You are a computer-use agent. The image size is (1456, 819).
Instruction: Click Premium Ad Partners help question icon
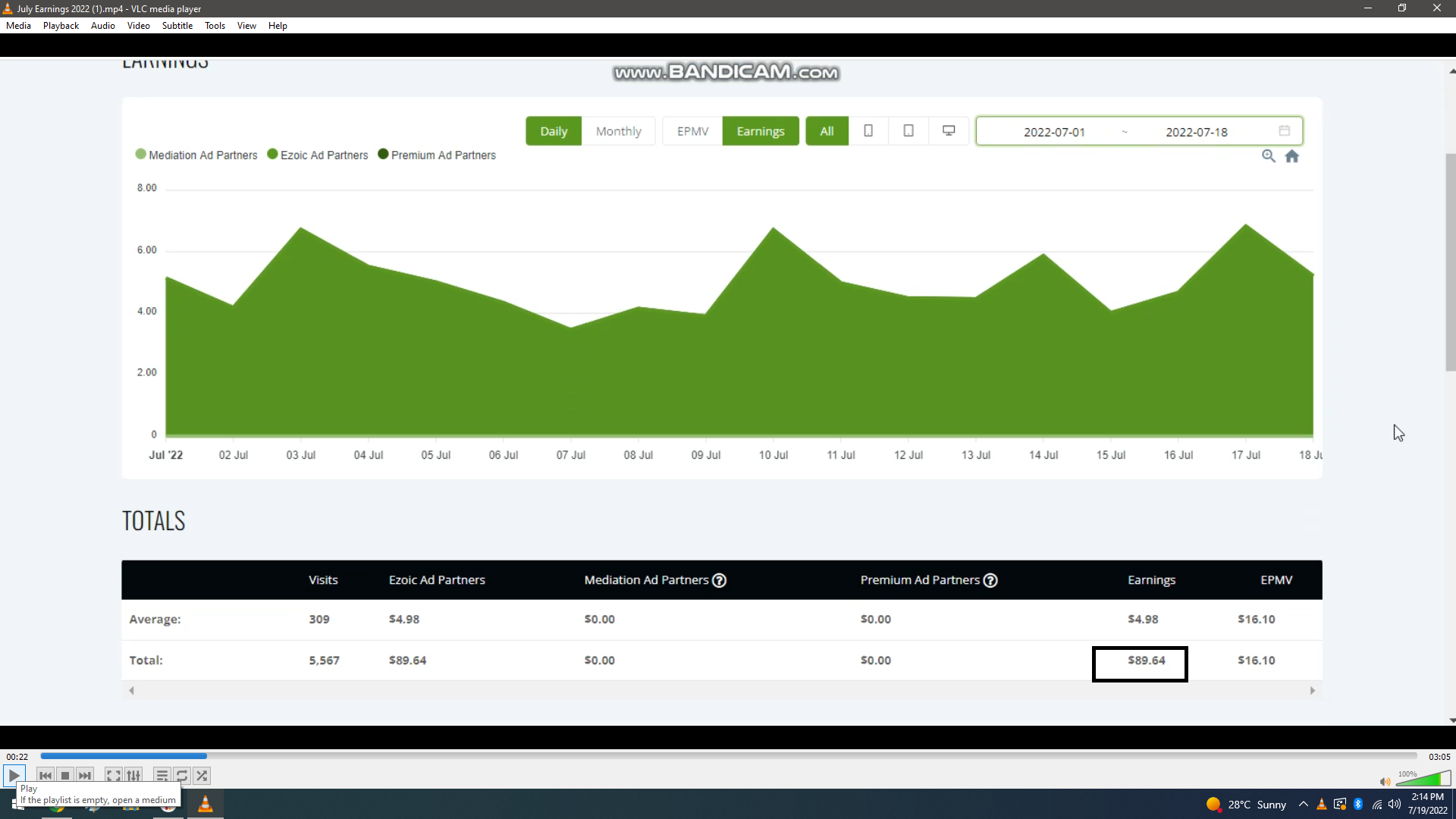(x=990, y=580)
